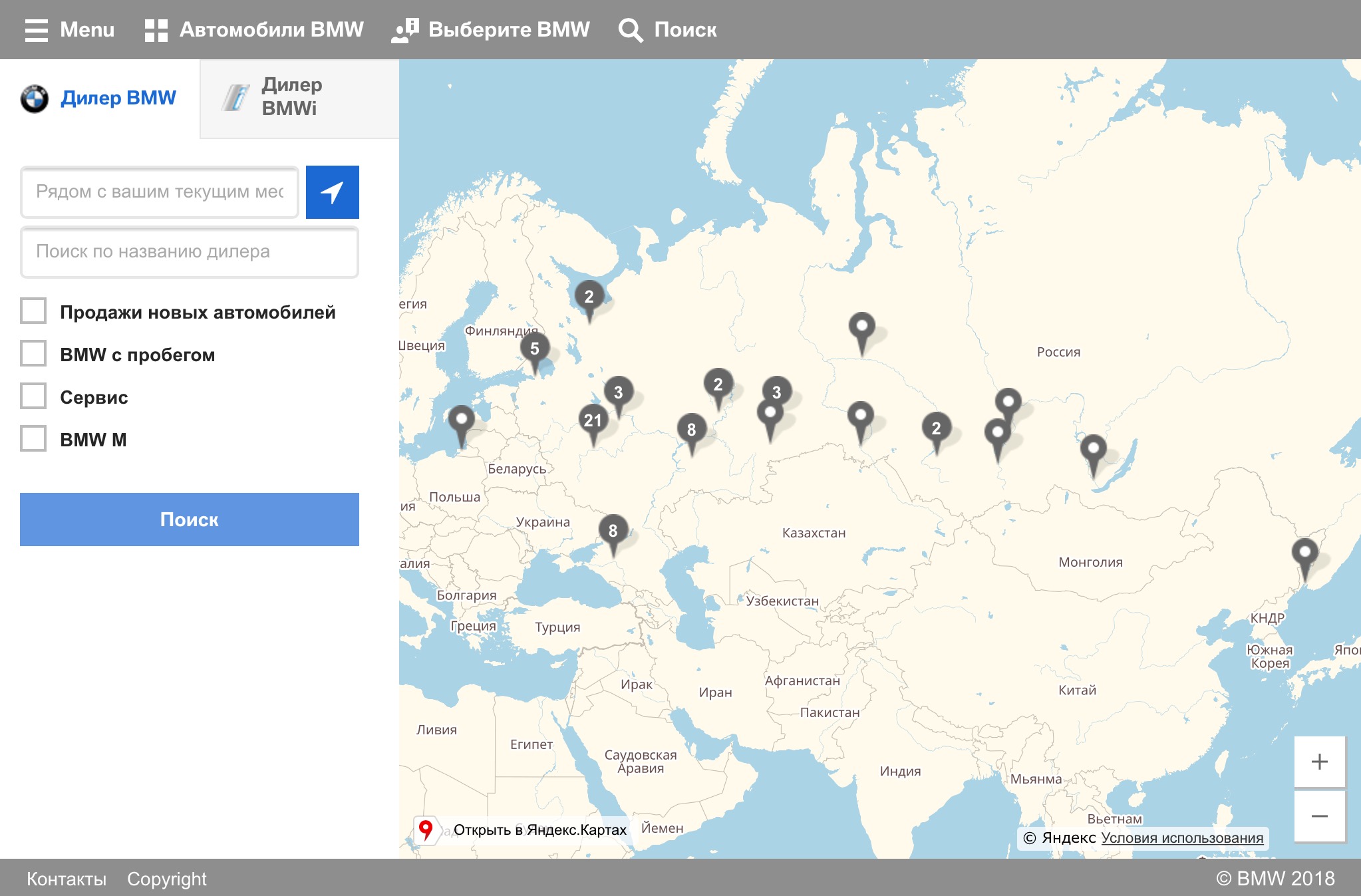
Task: Click the dealer pin near КНДР coast
Action: tap(1305, 557)
